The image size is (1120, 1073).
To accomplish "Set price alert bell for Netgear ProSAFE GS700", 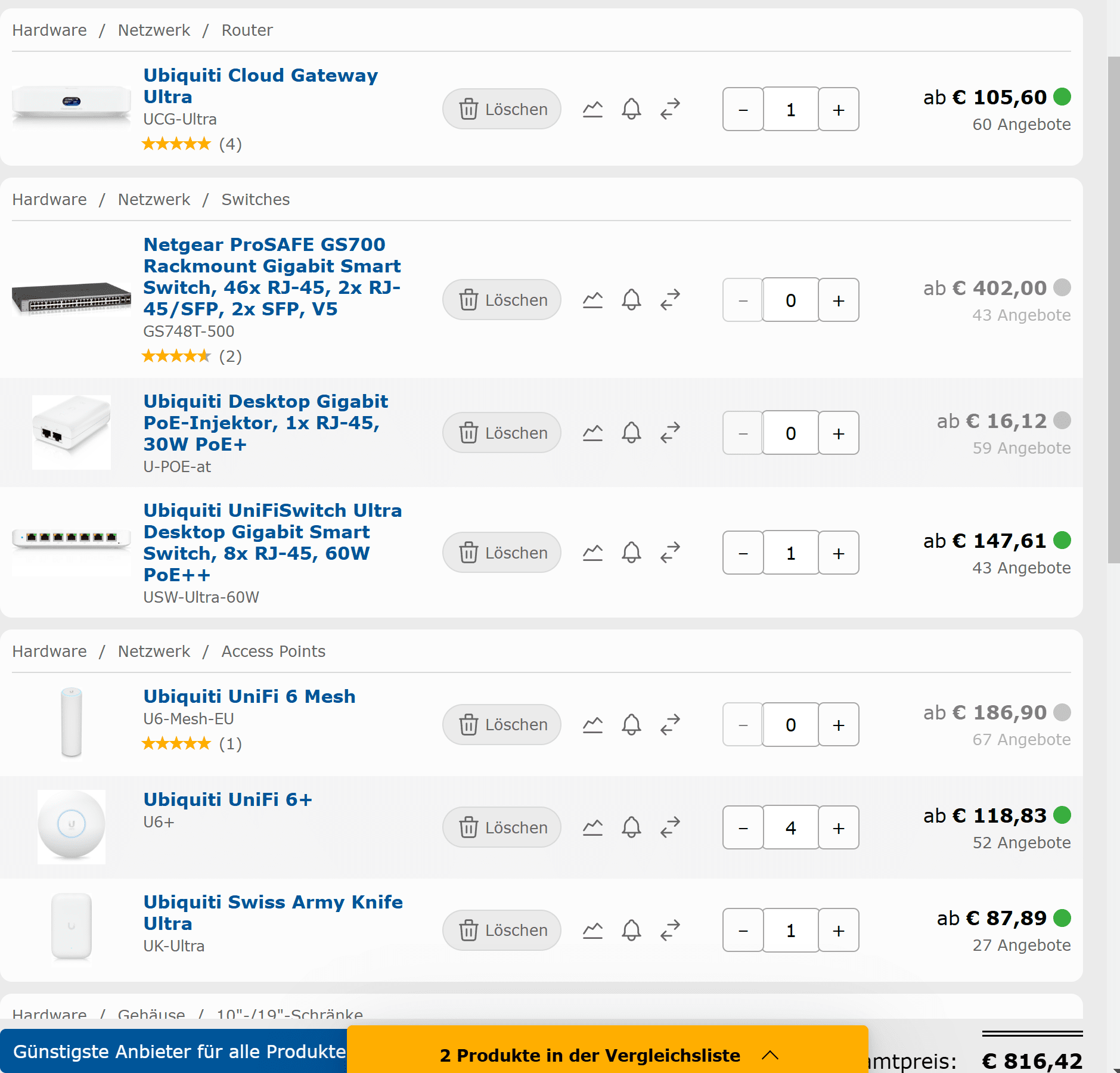I will click(x=631, y=300).
